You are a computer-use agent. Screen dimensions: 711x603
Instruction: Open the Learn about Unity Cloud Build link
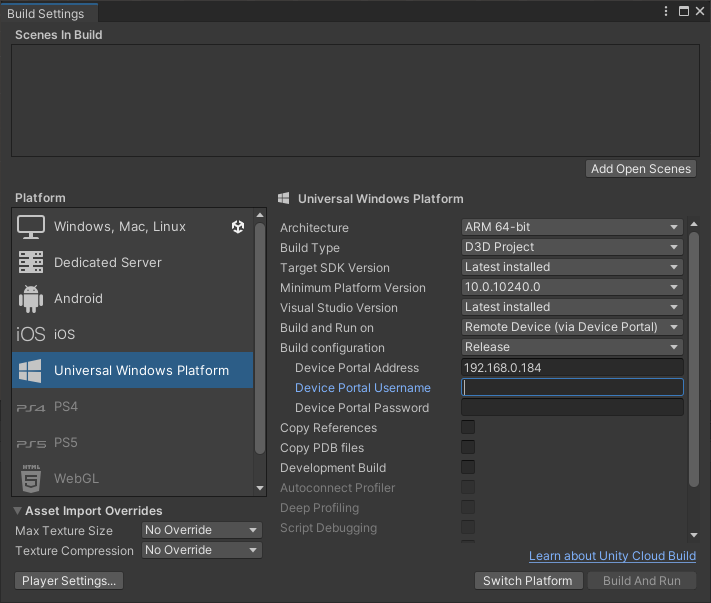click(x=612, y=556)
